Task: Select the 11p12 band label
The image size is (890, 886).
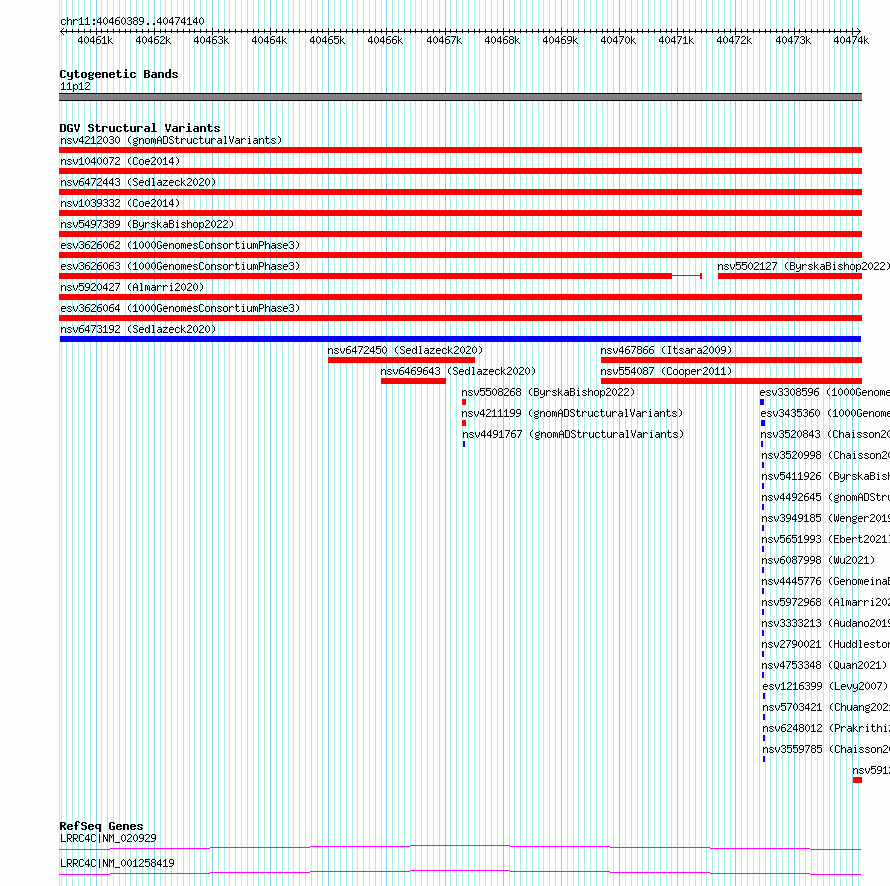Action: (75, 86)
